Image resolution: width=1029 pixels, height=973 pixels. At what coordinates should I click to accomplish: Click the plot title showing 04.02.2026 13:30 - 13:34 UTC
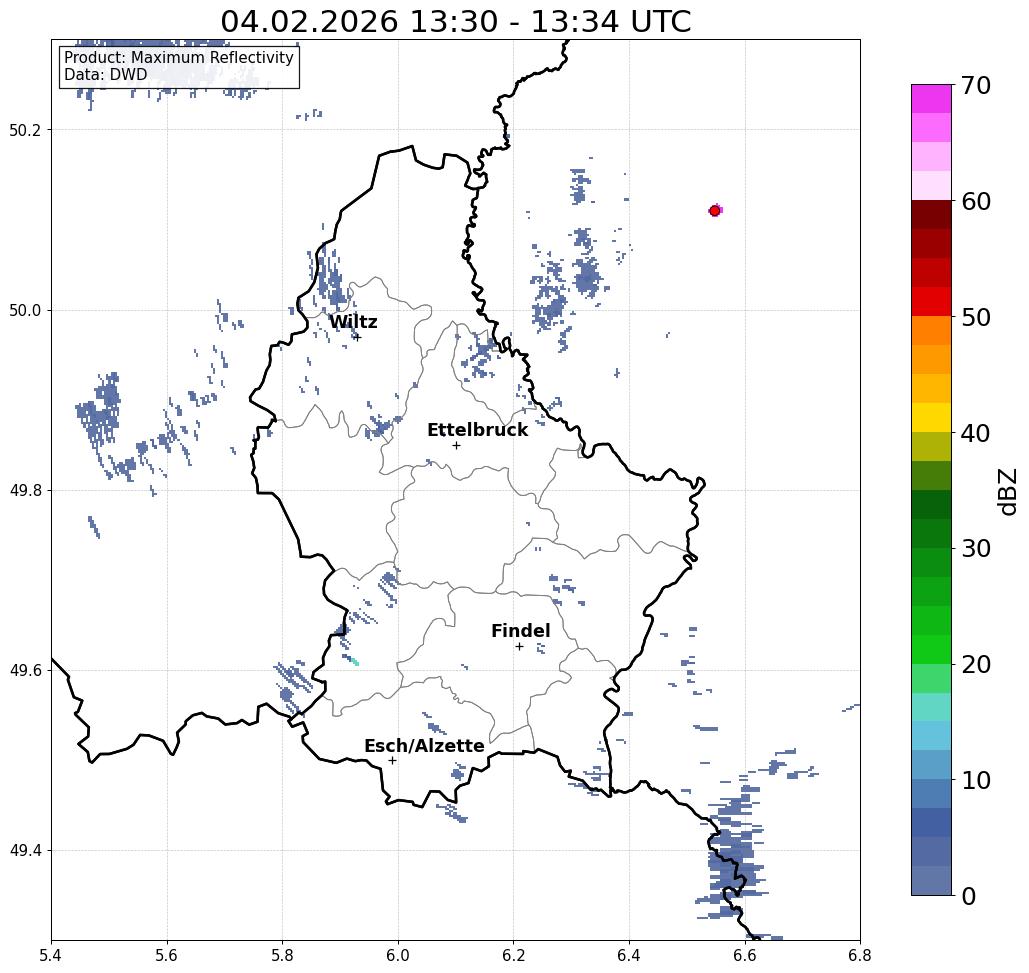(x=455, y=22)
